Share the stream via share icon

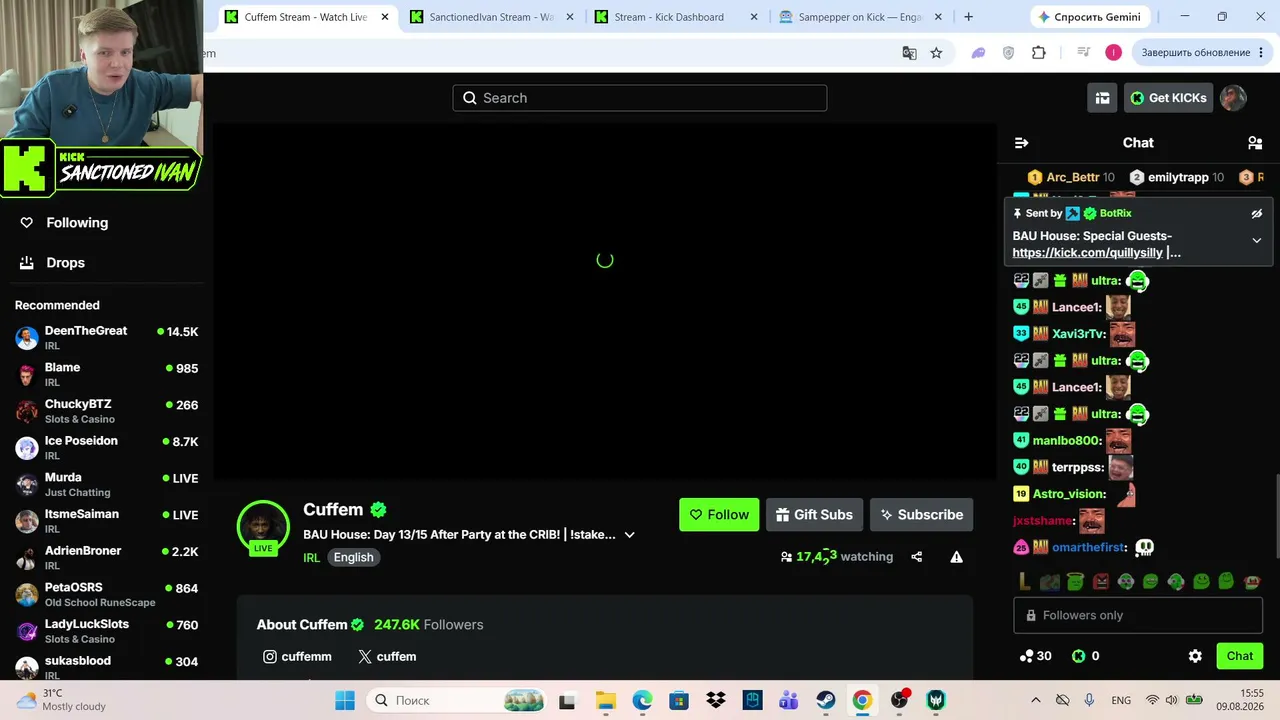click(x=917, y=557)
